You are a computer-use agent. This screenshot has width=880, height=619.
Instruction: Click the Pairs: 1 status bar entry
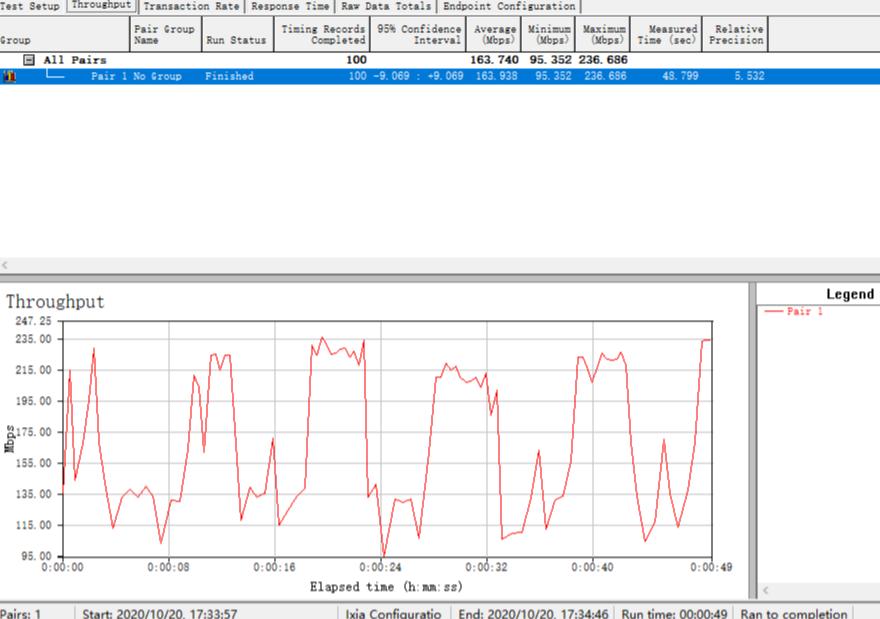[x=21, y=613]
